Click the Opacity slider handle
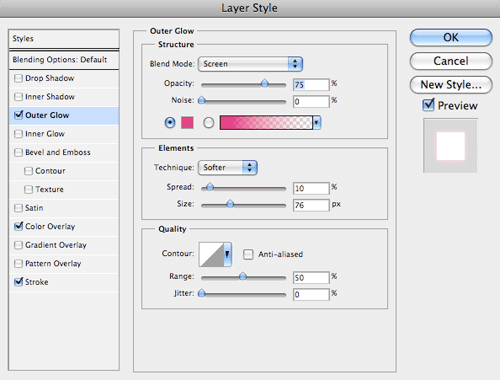500x380 pixels. tap(265, 83)
